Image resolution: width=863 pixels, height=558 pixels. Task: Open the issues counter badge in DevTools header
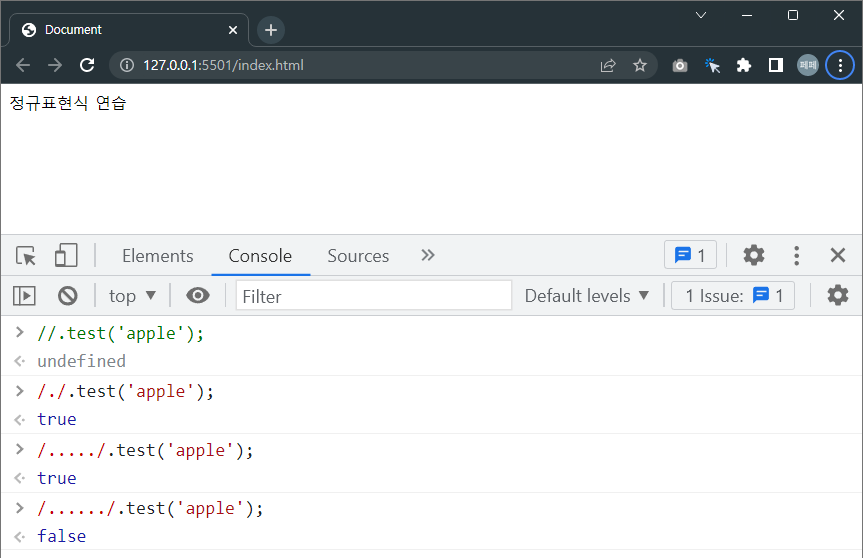click(690, 255)
